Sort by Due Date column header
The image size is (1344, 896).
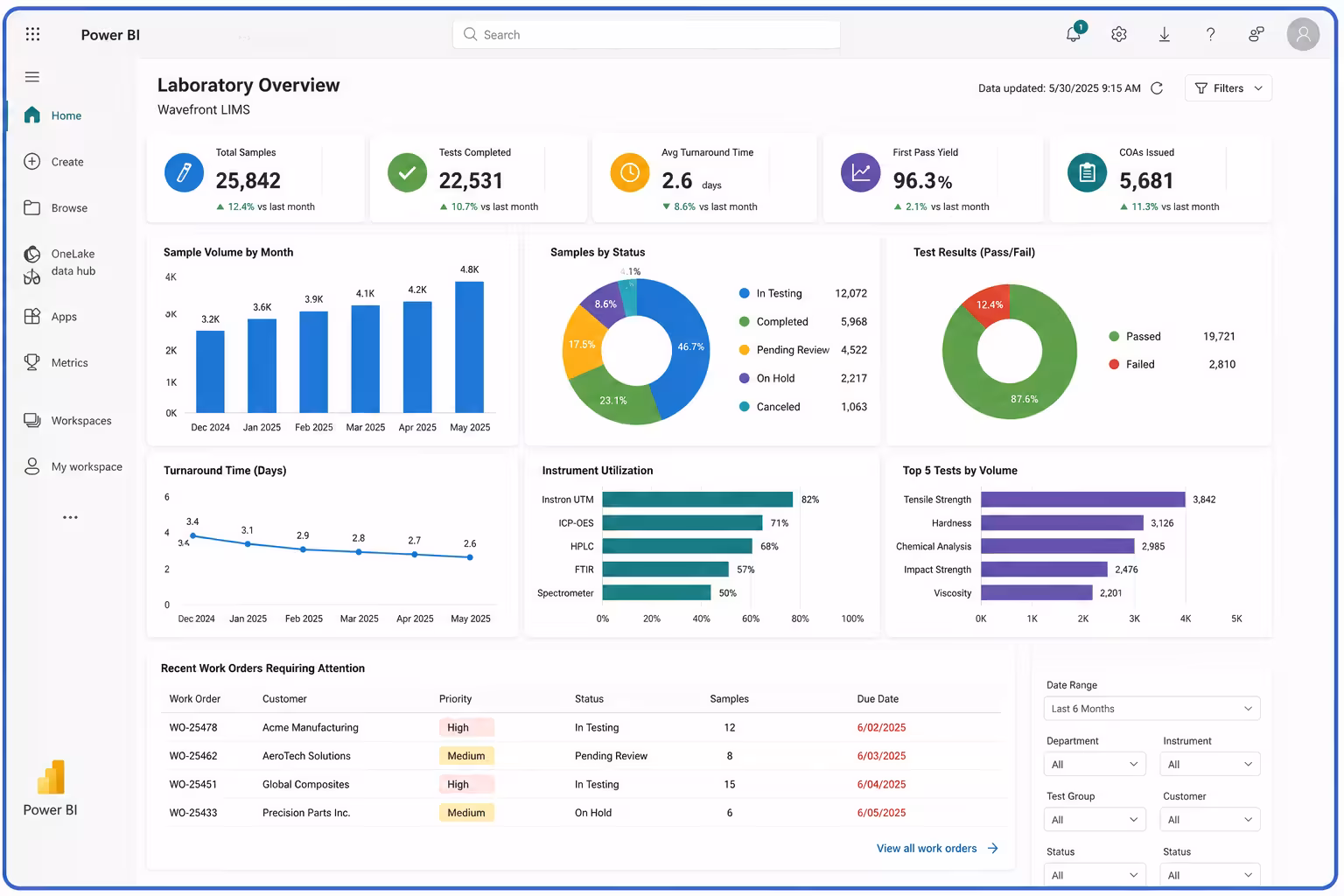878,699
